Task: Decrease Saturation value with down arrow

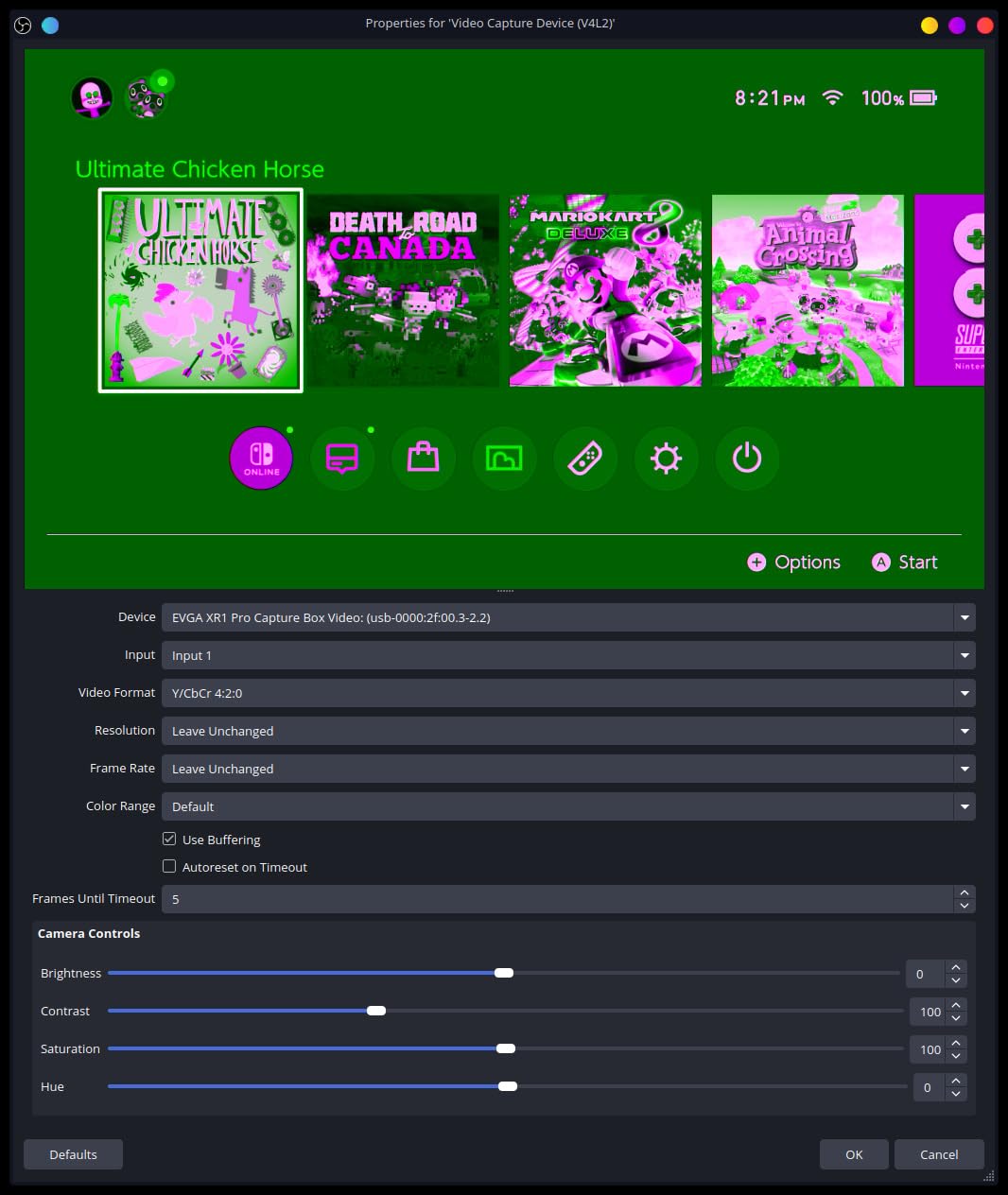Action: point(956,1056)
